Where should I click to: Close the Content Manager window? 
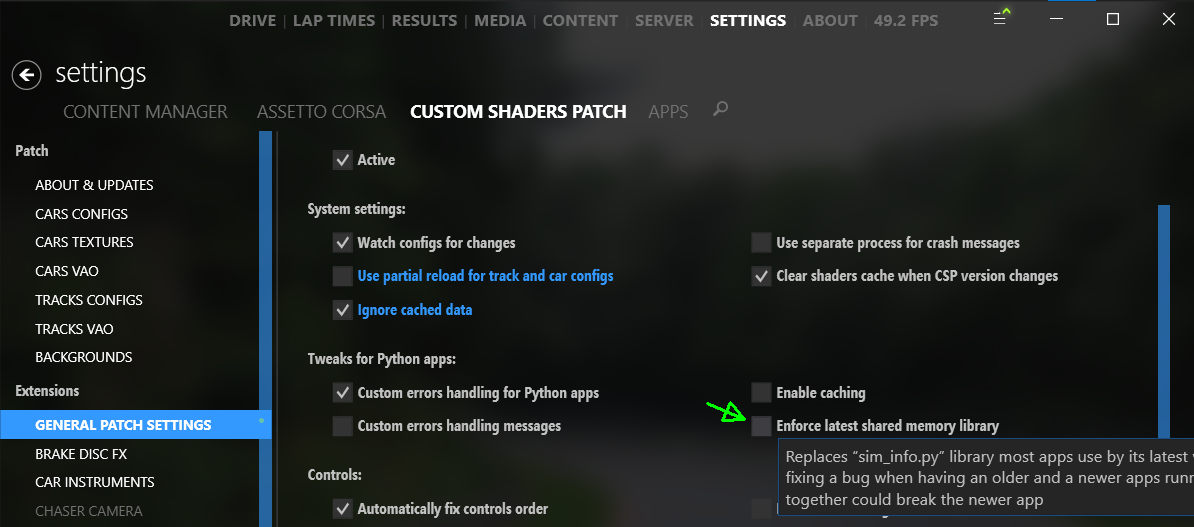pos(1168,20)
